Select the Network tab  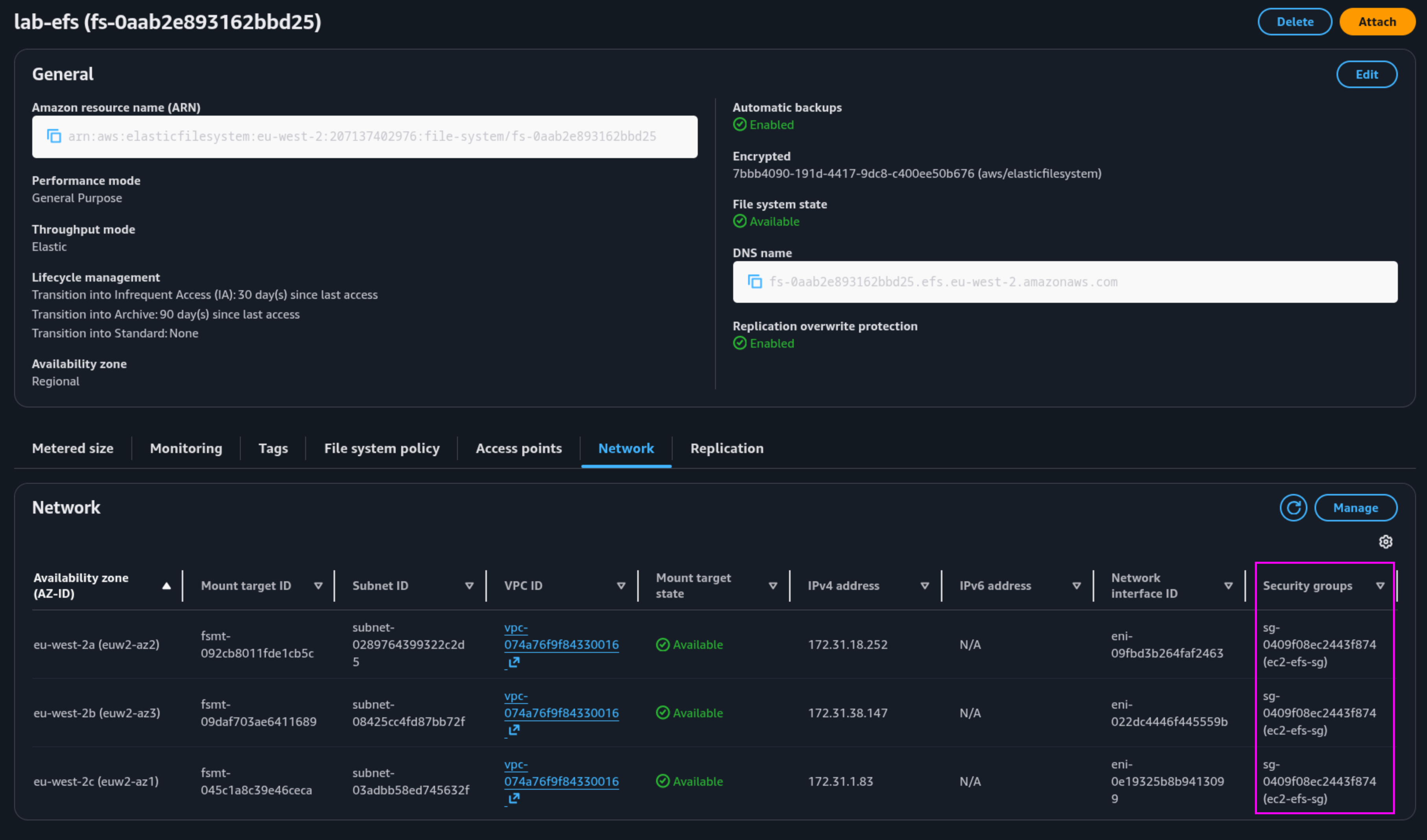pyautogui.click(x=626, y=448)
